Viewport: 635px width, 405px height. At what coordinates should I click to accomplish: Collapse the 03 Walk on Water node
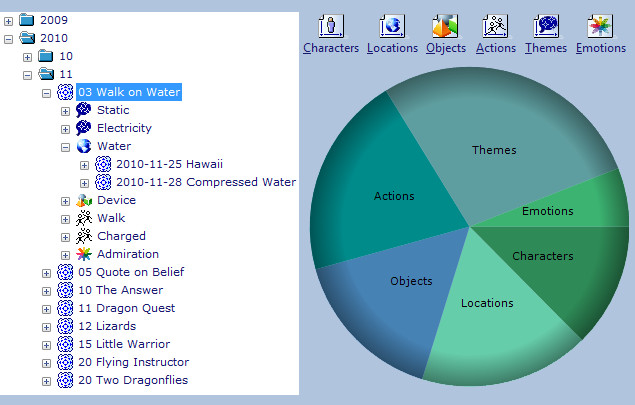tap(47, 93)
